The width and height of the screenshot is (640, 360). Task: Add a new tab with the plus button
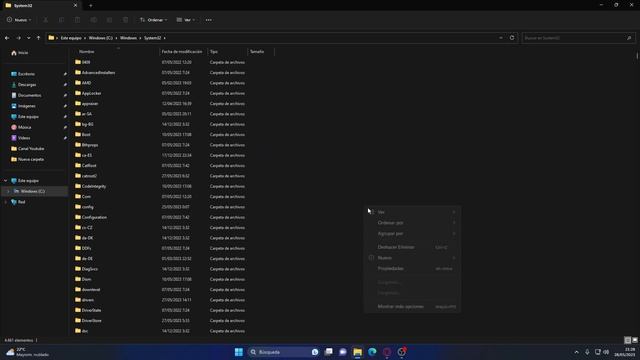coord(91,5)
